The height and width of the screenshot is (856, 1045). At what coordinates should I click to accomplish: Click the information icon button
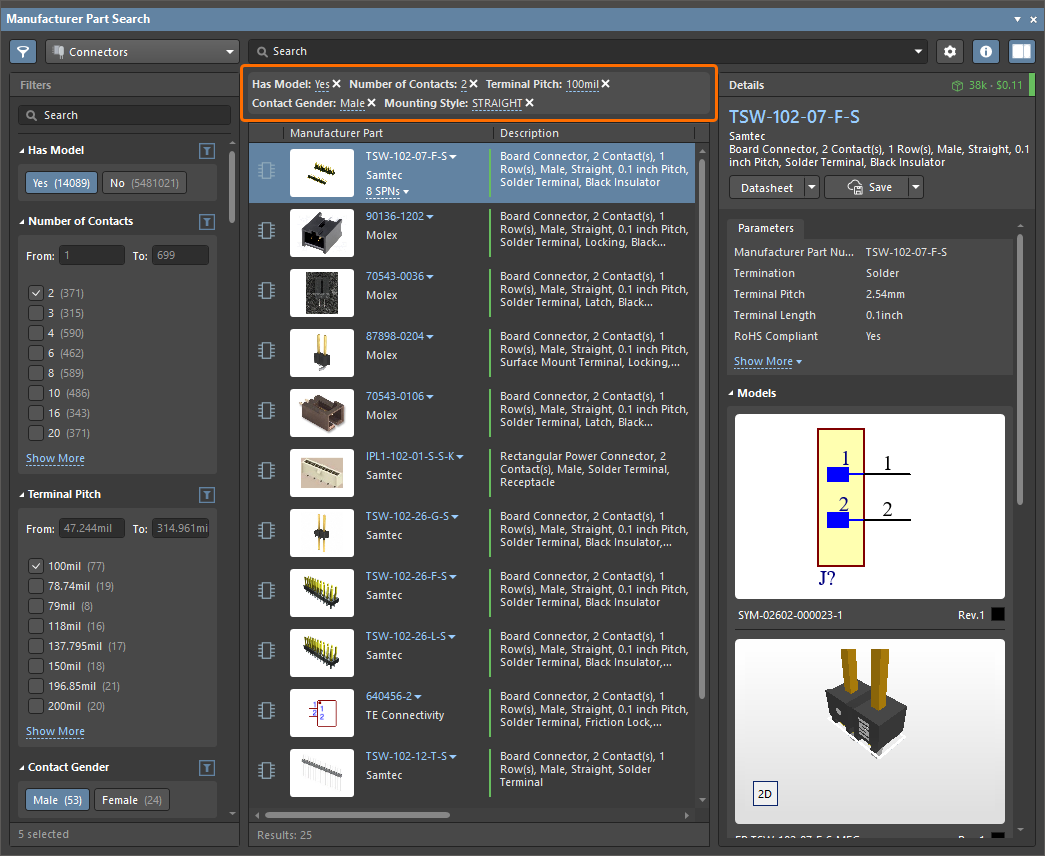click(x=986, y=52)
